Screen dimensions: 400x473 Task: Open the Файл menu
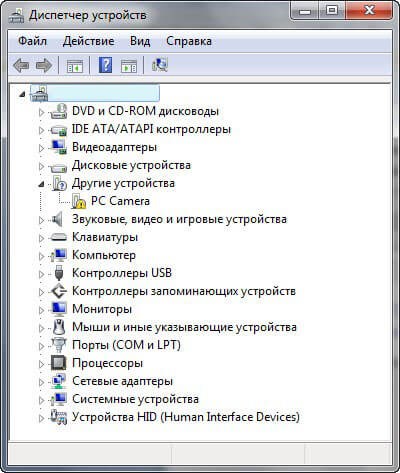coord(32,41)
